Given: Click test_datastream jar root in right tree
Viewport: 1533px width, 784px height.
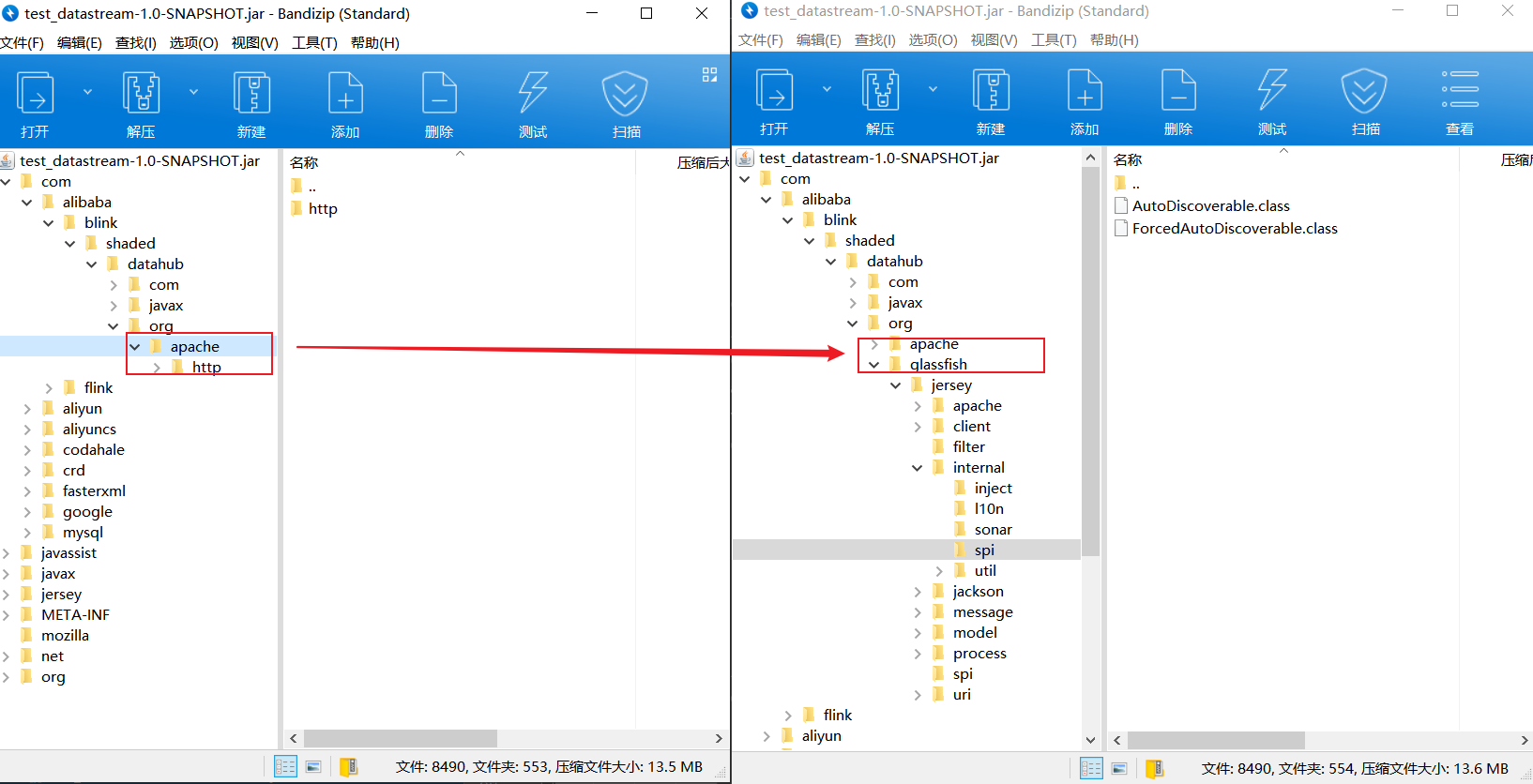Looking at the screenshot, I should 878,158.
